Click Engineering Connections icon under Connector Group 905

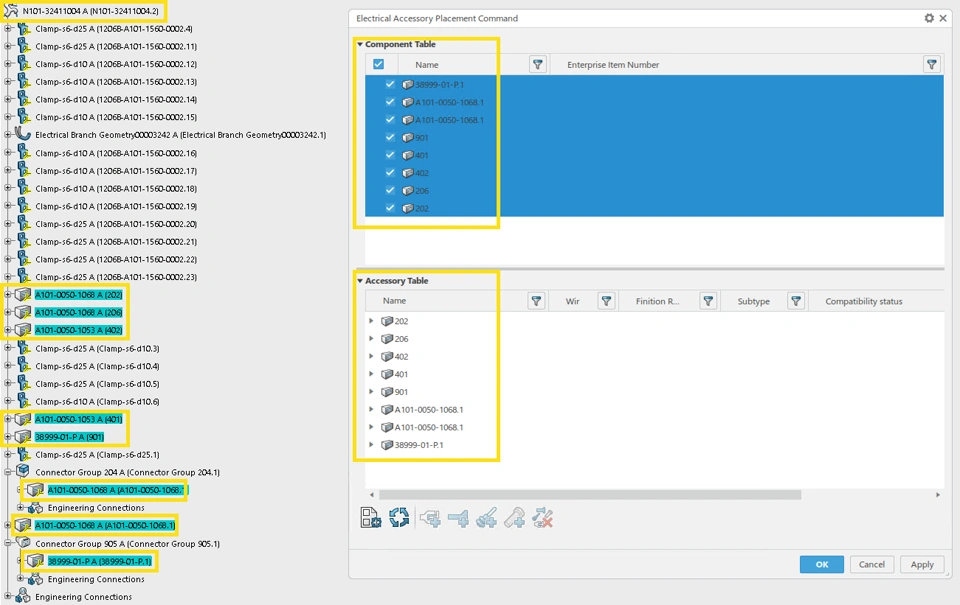[x=36, y=579]
